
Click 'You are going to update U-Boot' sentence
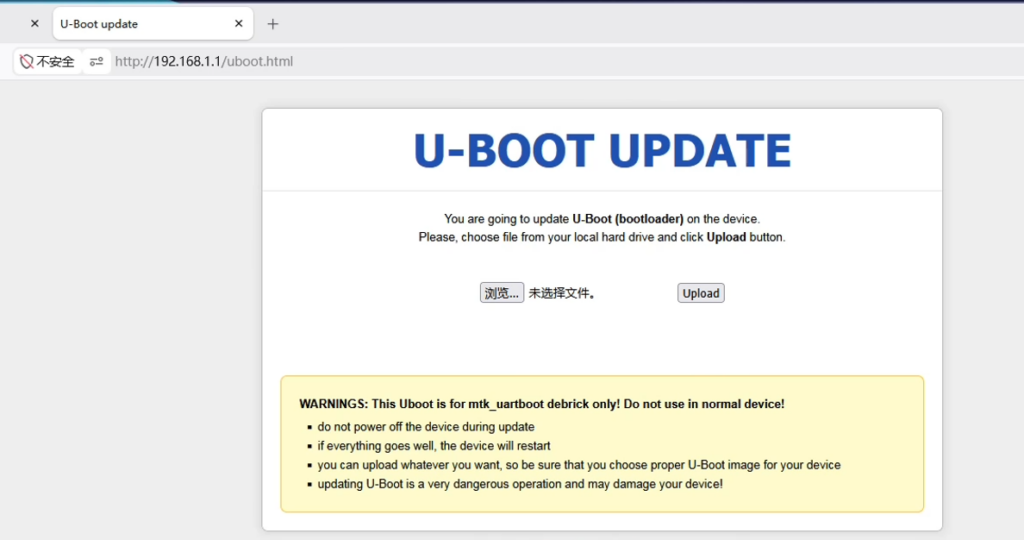tap(602, 219)
